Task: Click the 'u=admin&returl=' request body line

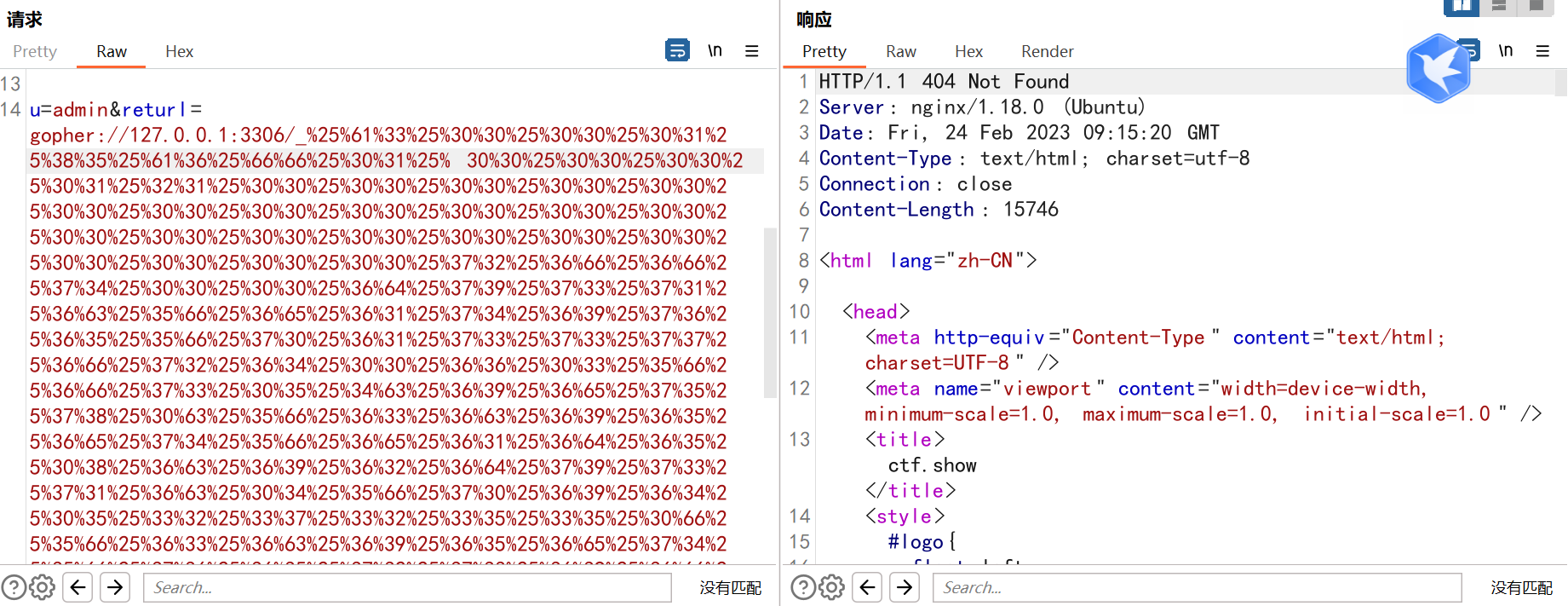Action: [116, 110]
